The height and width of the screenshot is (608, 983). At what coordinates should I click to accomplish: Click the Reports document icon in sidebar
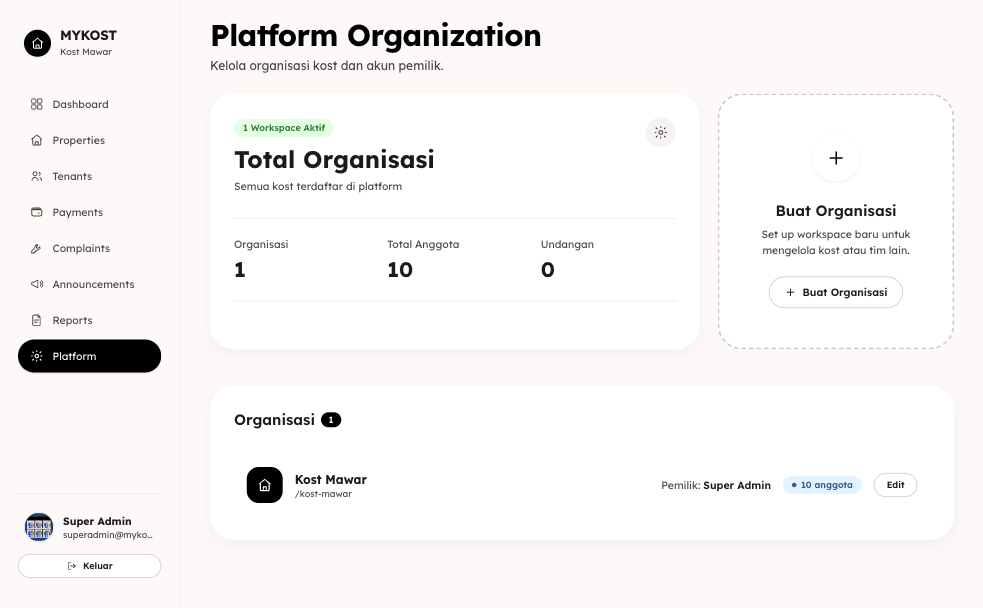pyautogui.click(x=37, y=320)
